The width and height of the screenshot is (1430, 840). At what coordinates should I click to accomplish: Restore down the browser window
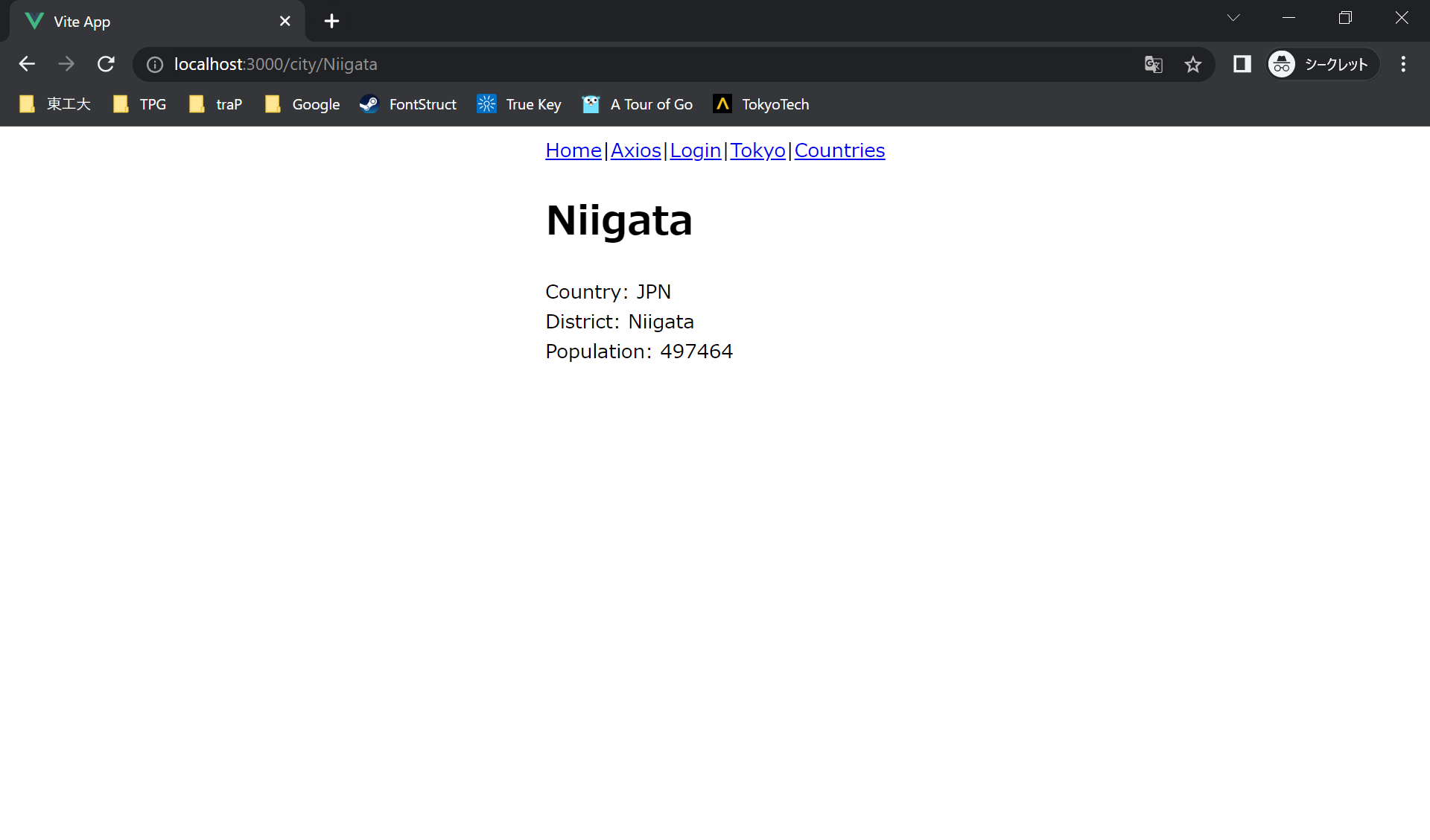click(x=1345, y=18)
